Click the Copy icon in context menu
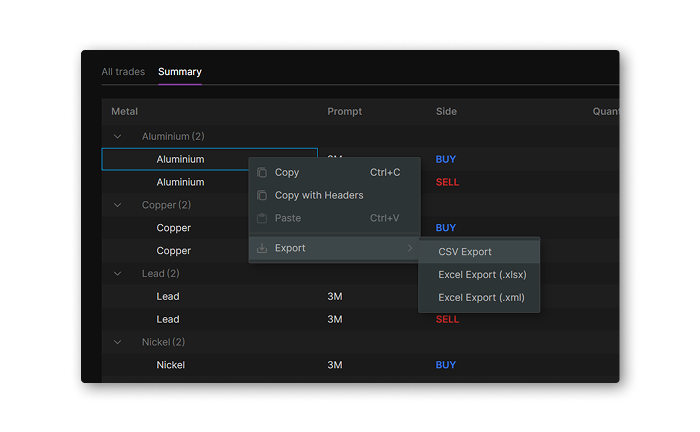Image resolution: width=700 pixels, height=432 pixels. pos(262,172)
